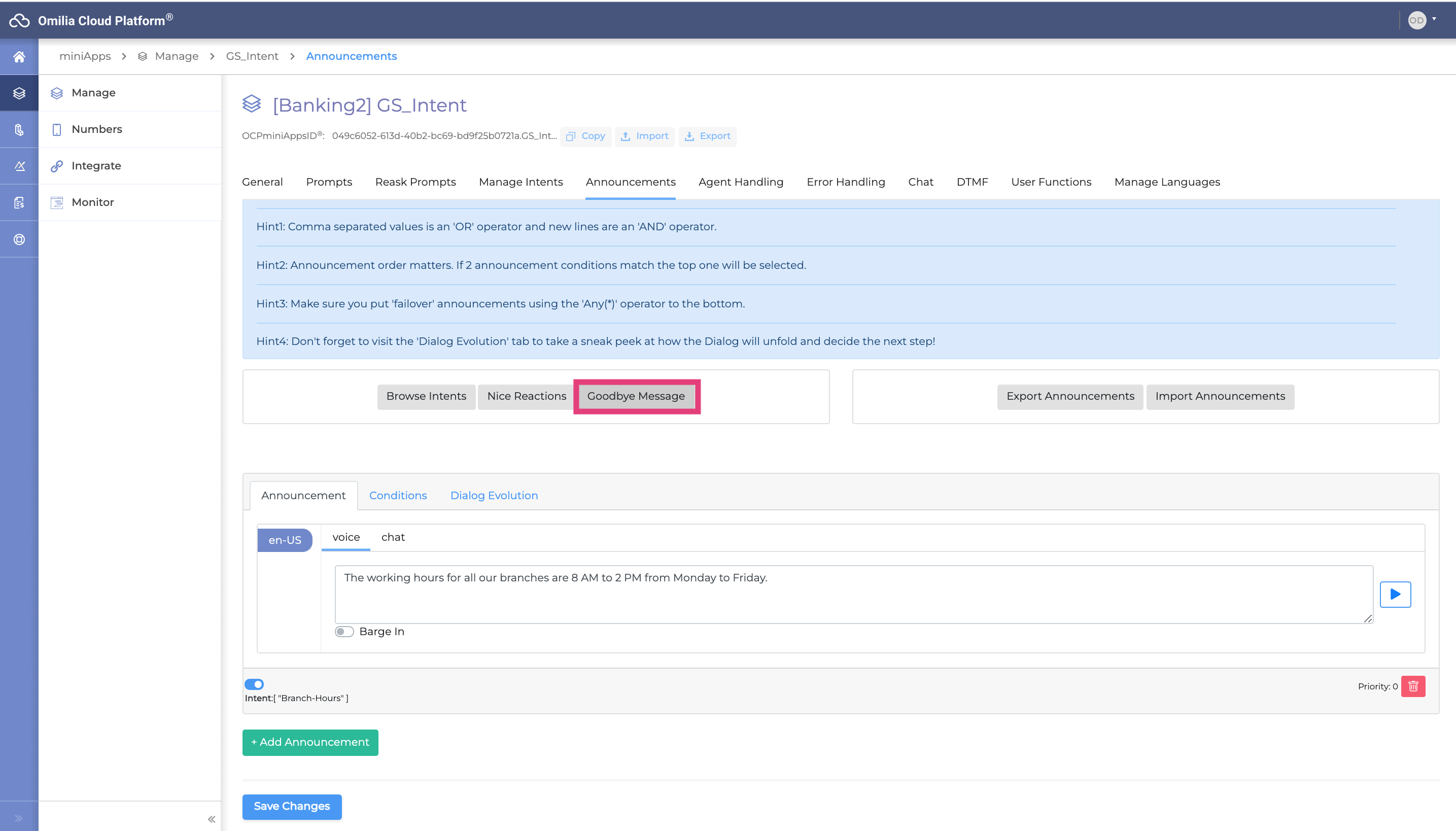
Task: Open the attachment clip icon in sidebar
Action: click(19, 129)
